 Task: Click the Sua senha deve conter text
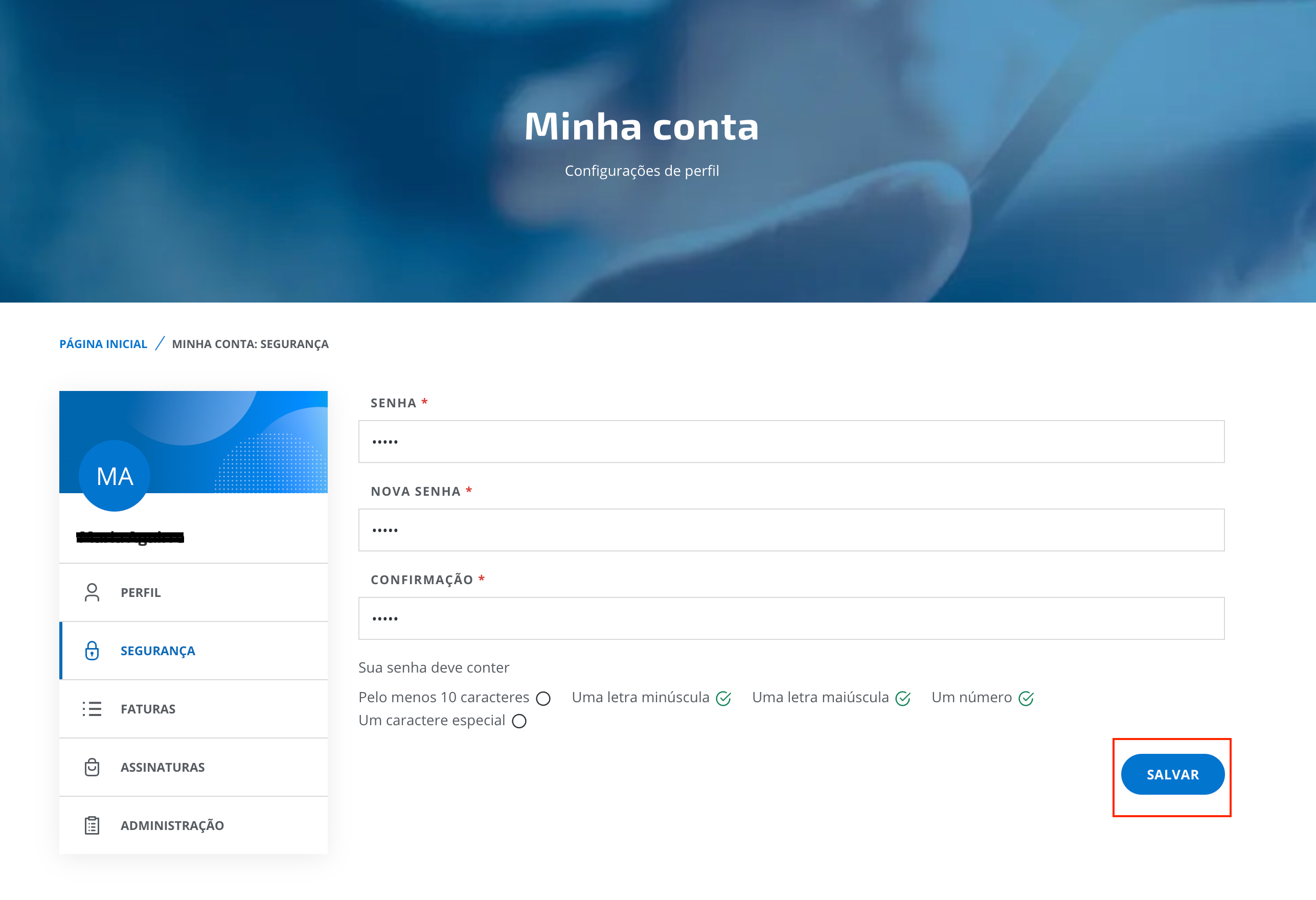click(x=434, y=667)
